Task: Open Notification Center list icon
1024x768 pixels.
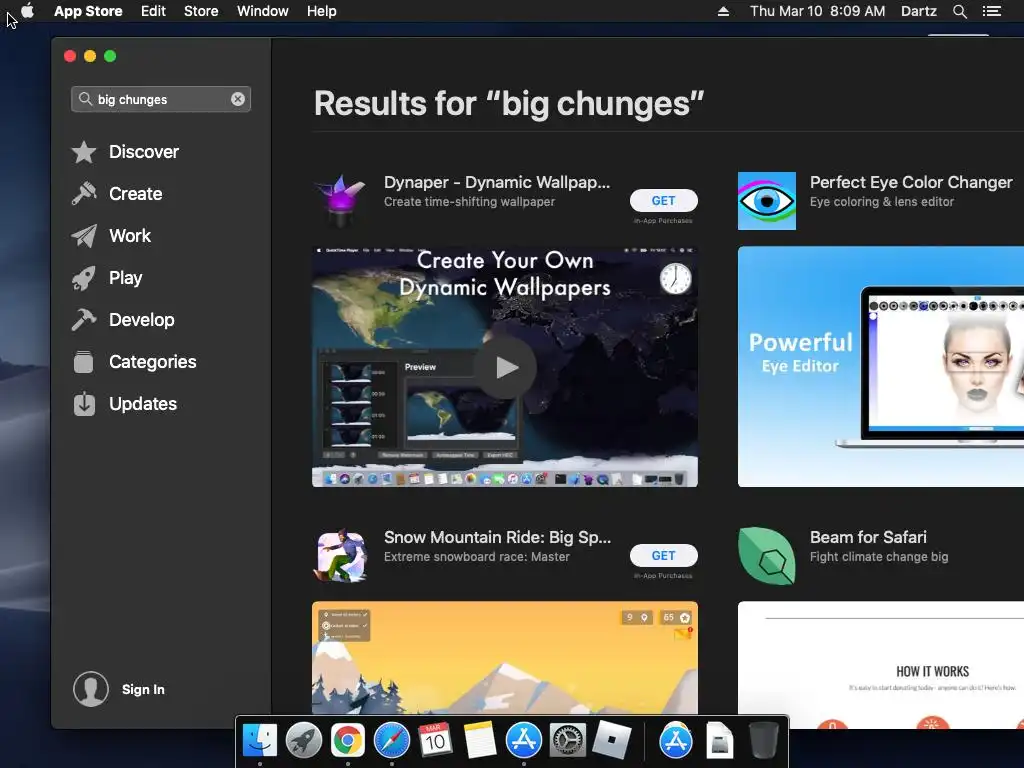Action: point(992,11)
